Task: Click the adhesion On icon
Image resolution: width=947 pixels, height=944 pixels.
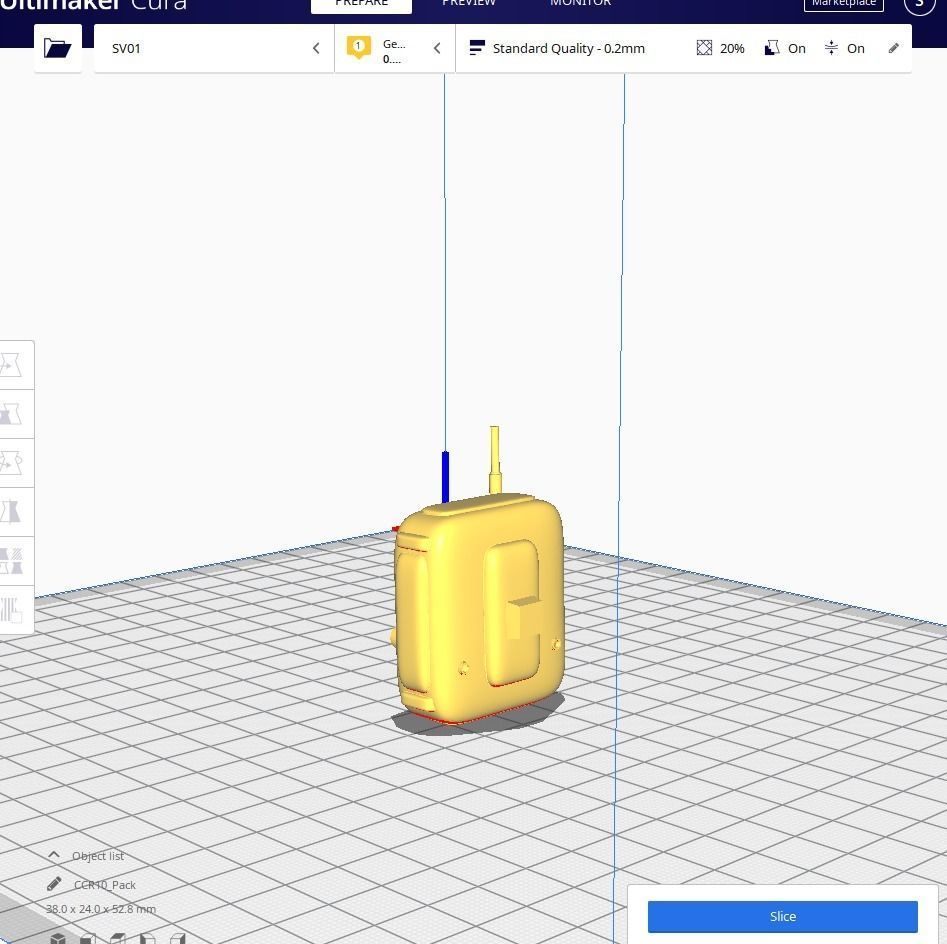Action: (x=831, y=48)
